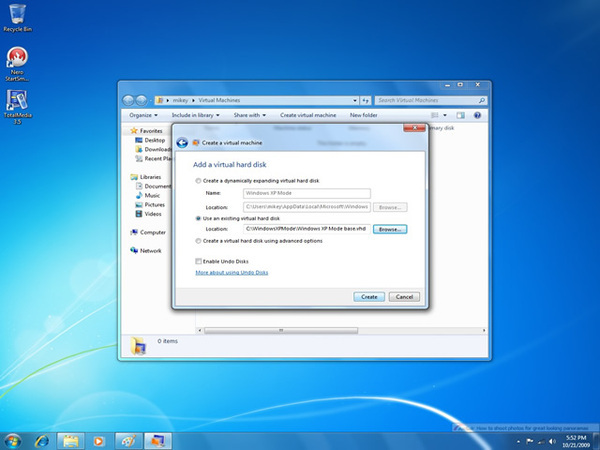Open the view options dropdown arrow
Viewport: 600px width, 450px height.
pyautogui.click(x=445, y=115)
